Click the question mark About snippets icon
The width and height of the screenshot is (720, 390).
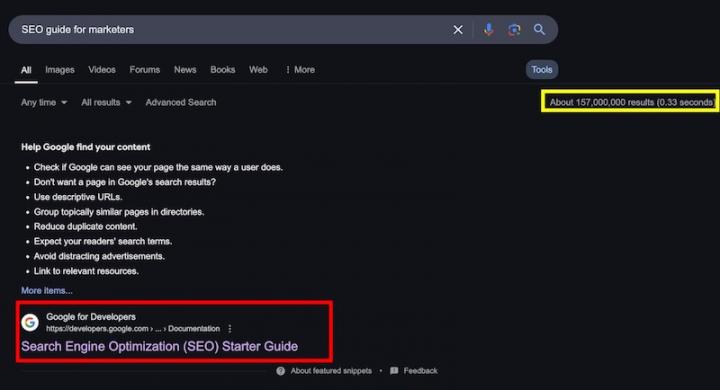click(x=281, y=371)
